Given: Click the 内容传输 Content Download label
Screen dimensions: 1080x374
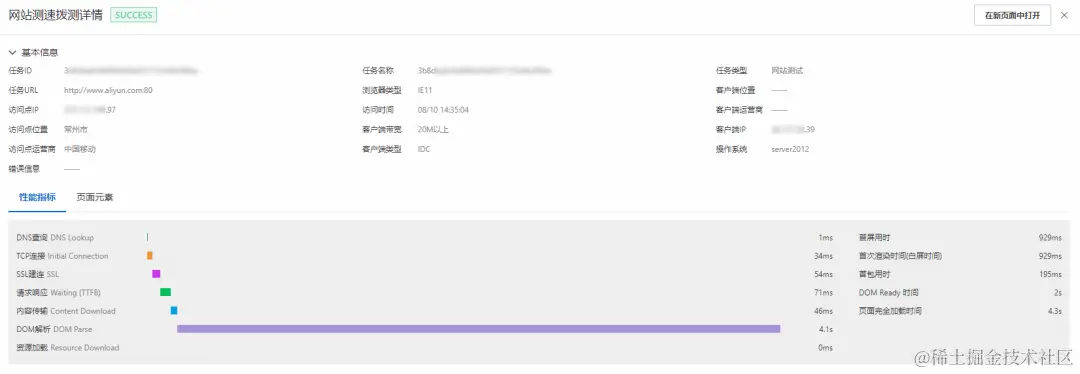Looking at the screenshot, I should tap(66, 311).
